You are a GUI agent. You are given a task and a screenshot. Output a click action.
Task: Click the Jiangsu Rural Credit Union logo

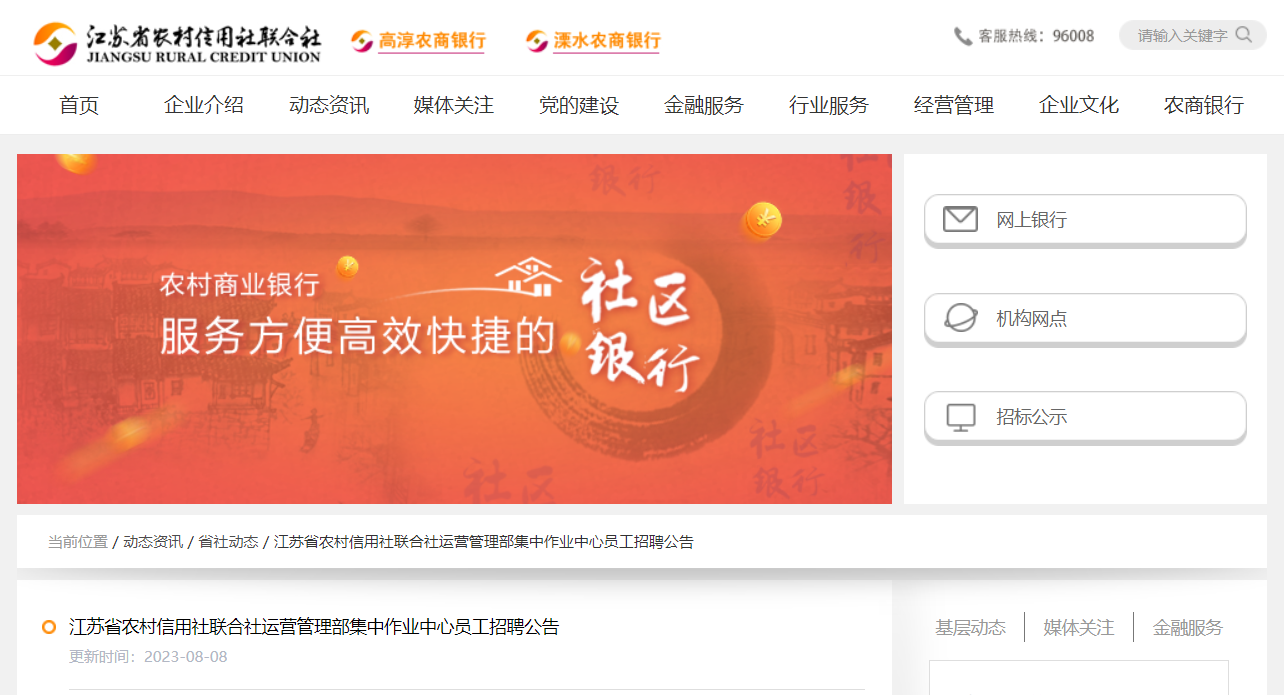(177, 42)
